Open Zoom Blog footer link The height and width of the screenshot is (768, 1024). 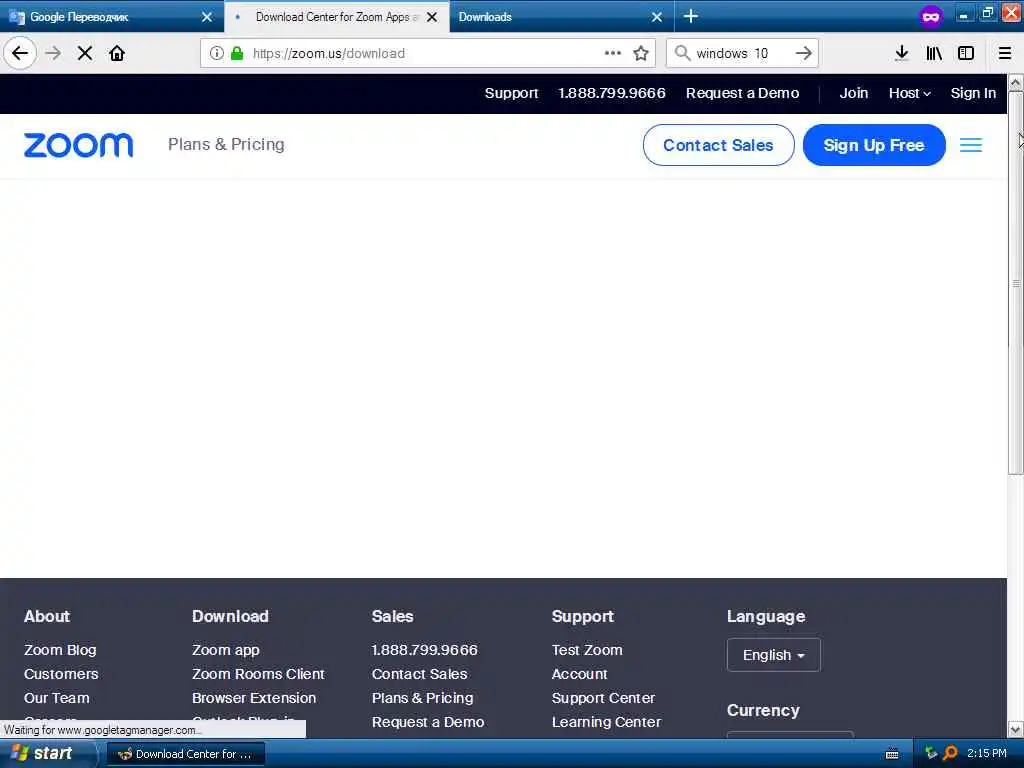60,650
